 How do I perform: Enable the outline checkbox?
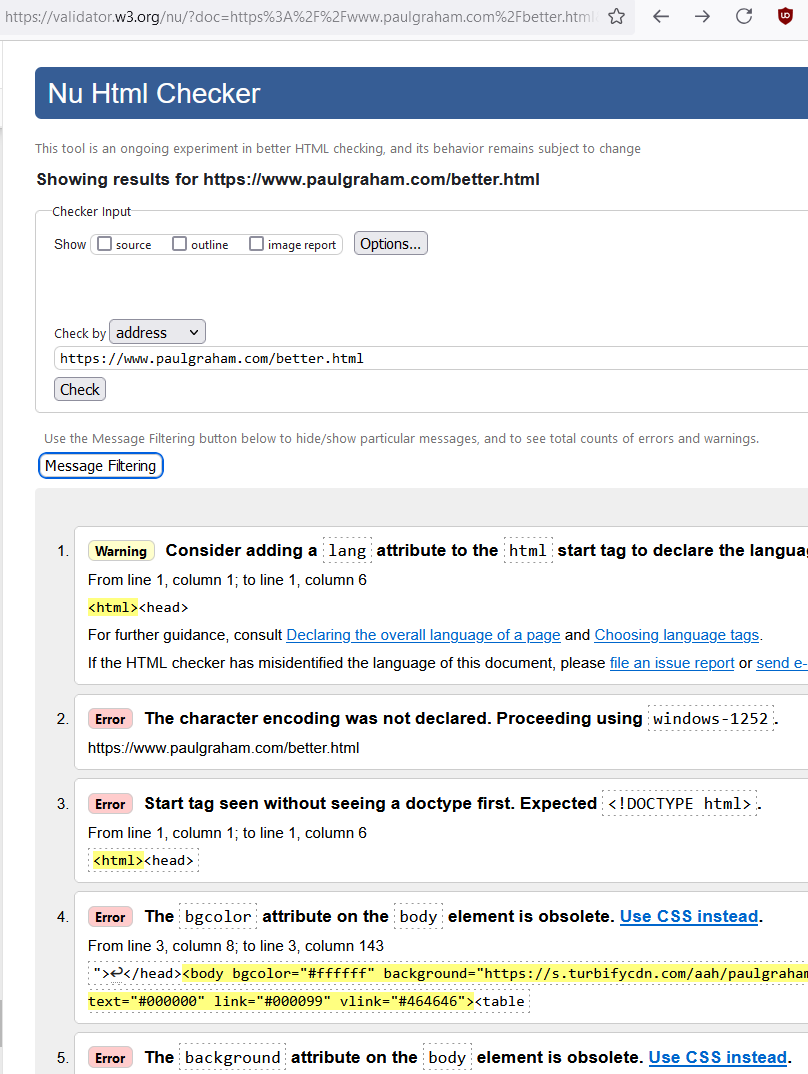179,244
